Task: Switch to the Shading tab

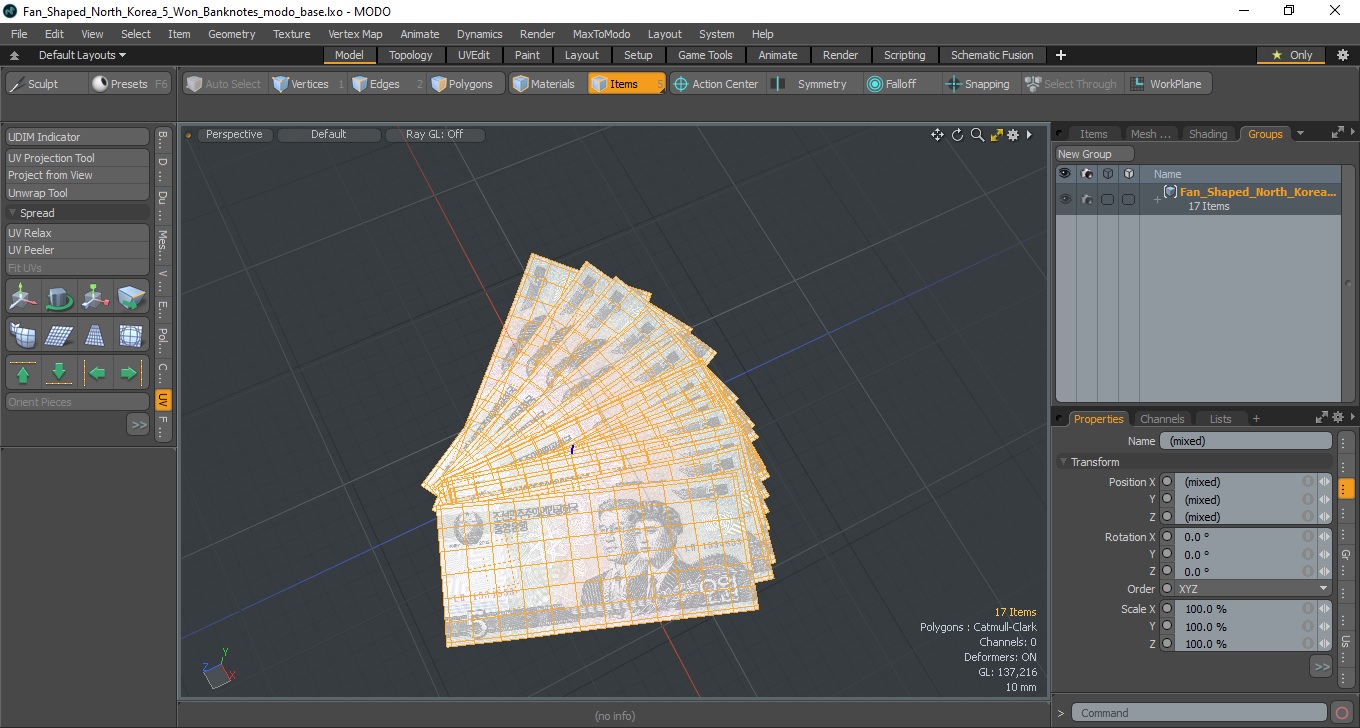Action: [1207, 134]
